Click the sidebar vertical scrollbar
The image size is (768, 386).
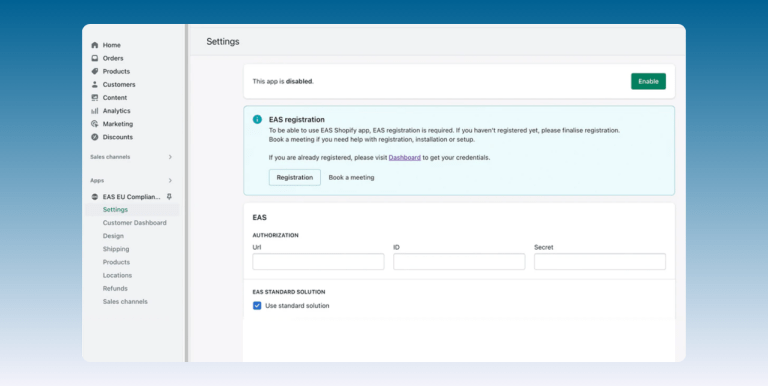(187, 193)
